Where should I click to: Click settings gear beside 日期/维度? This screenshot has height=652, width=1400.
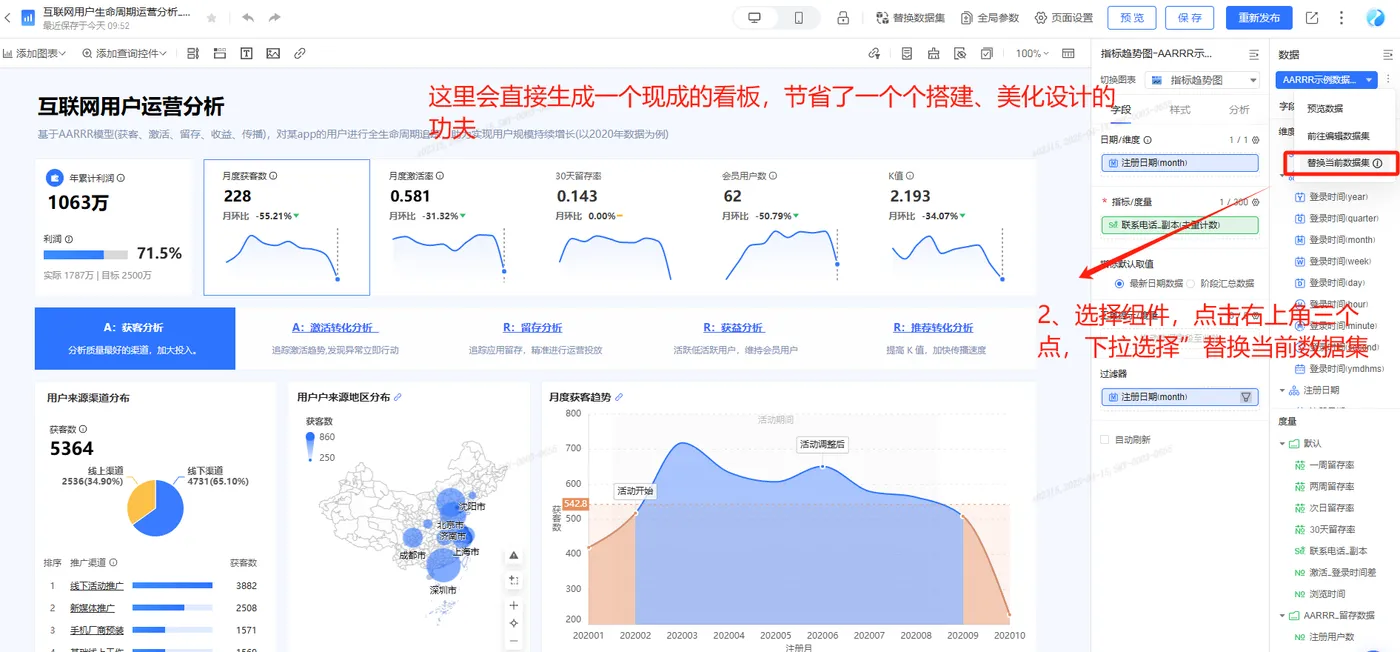[1256, 141]
